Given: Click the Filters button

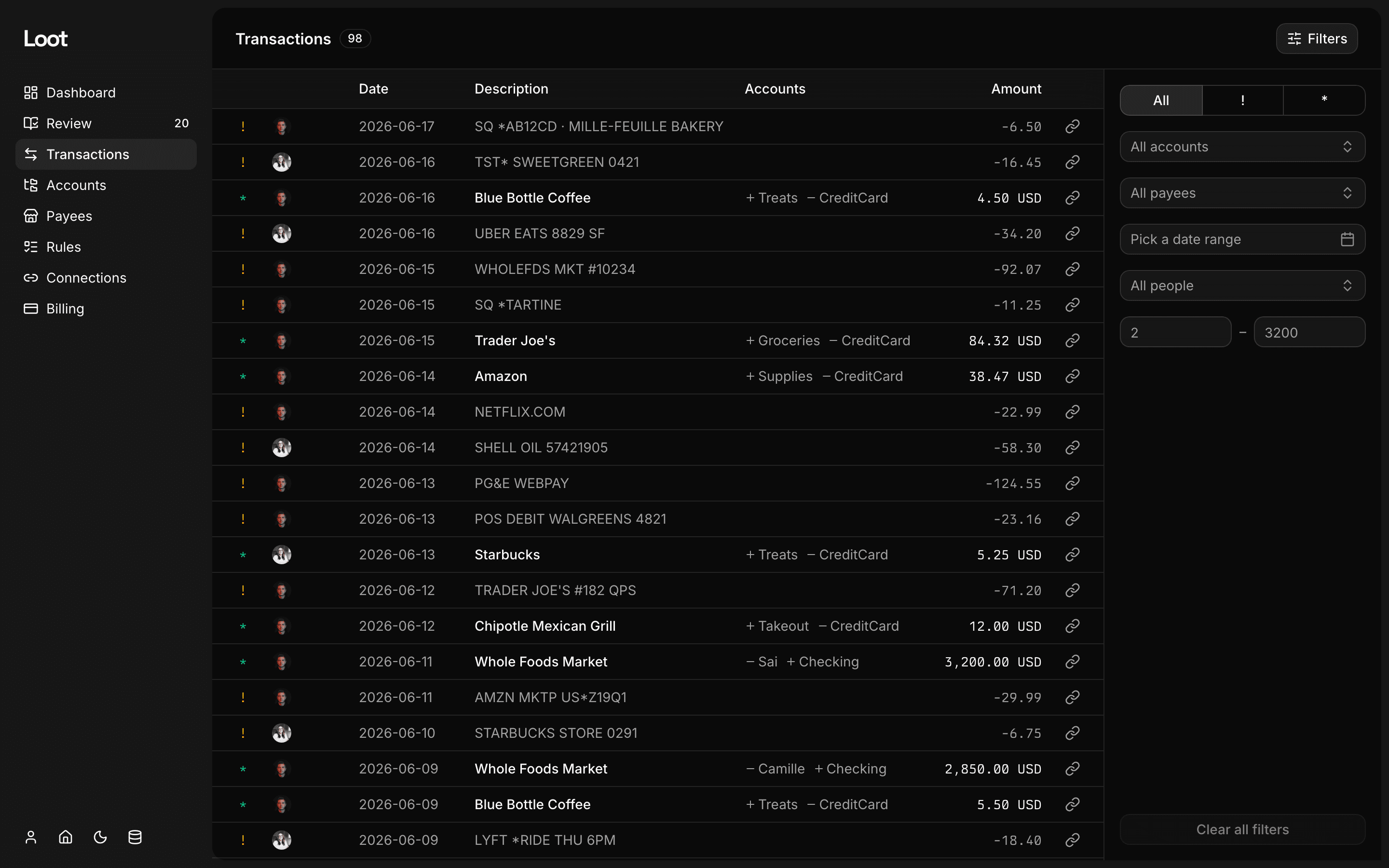Looking at the screenshot, I should [1317, 39].
